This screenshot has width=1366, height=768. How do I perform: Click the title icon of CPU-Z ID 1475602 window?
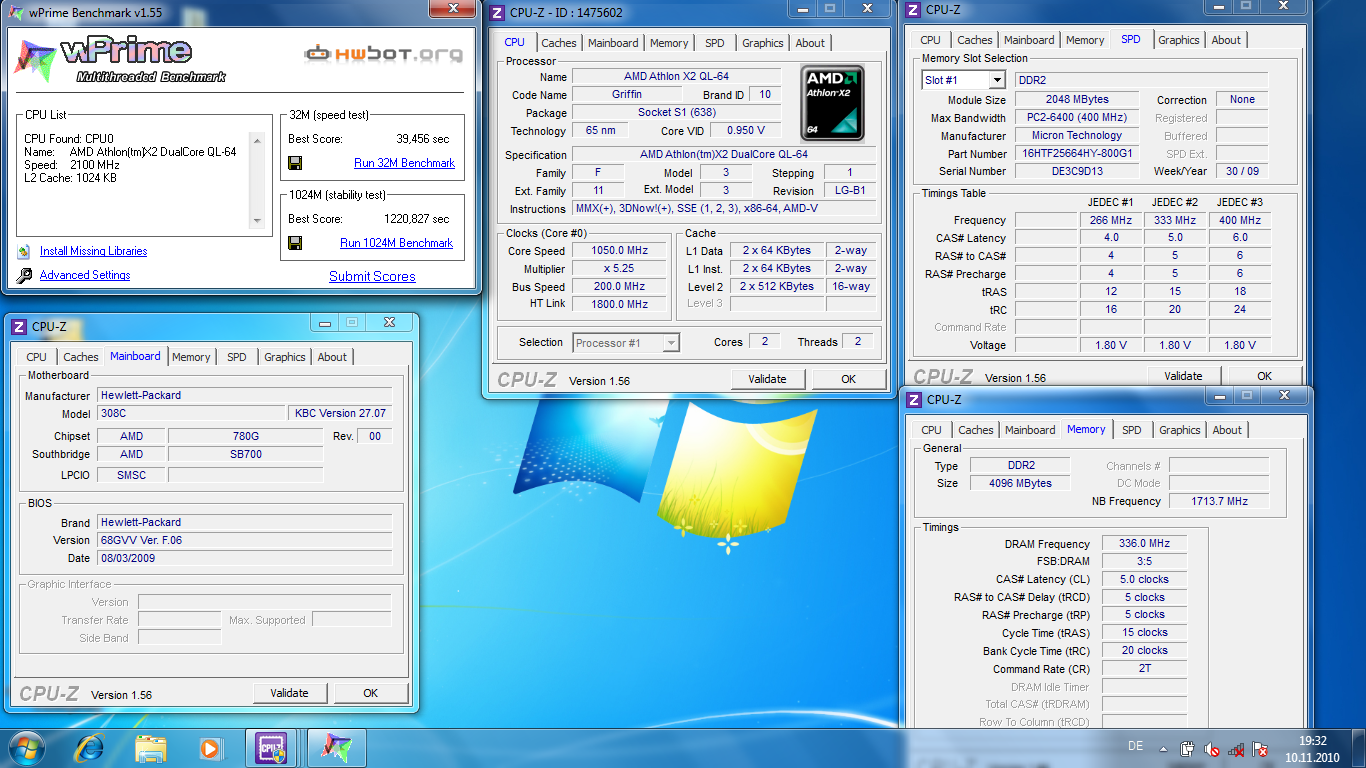(x=498, y=13)
